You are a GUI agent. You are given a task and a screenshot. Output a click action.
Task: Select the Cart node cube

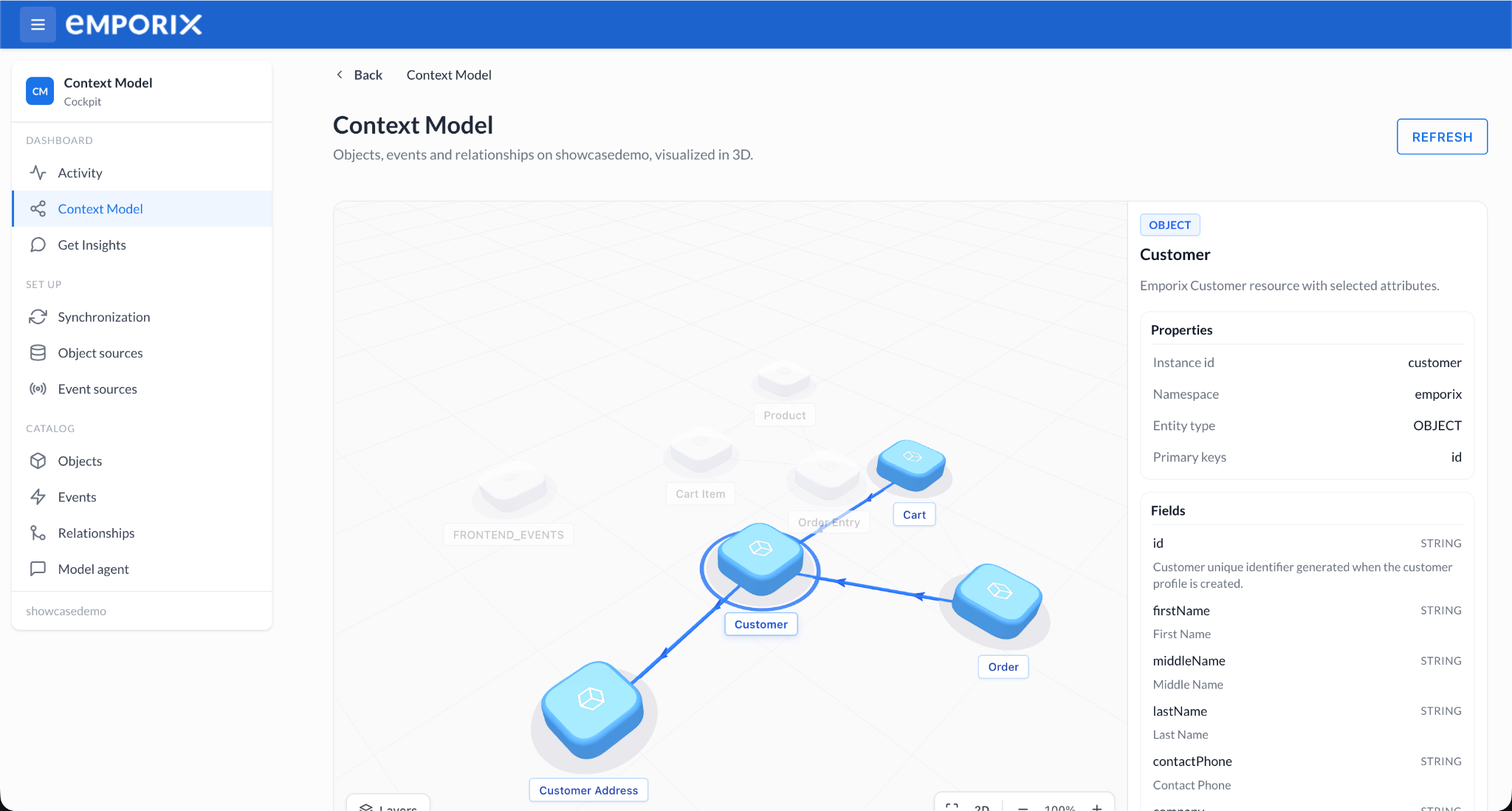[912, 465]
